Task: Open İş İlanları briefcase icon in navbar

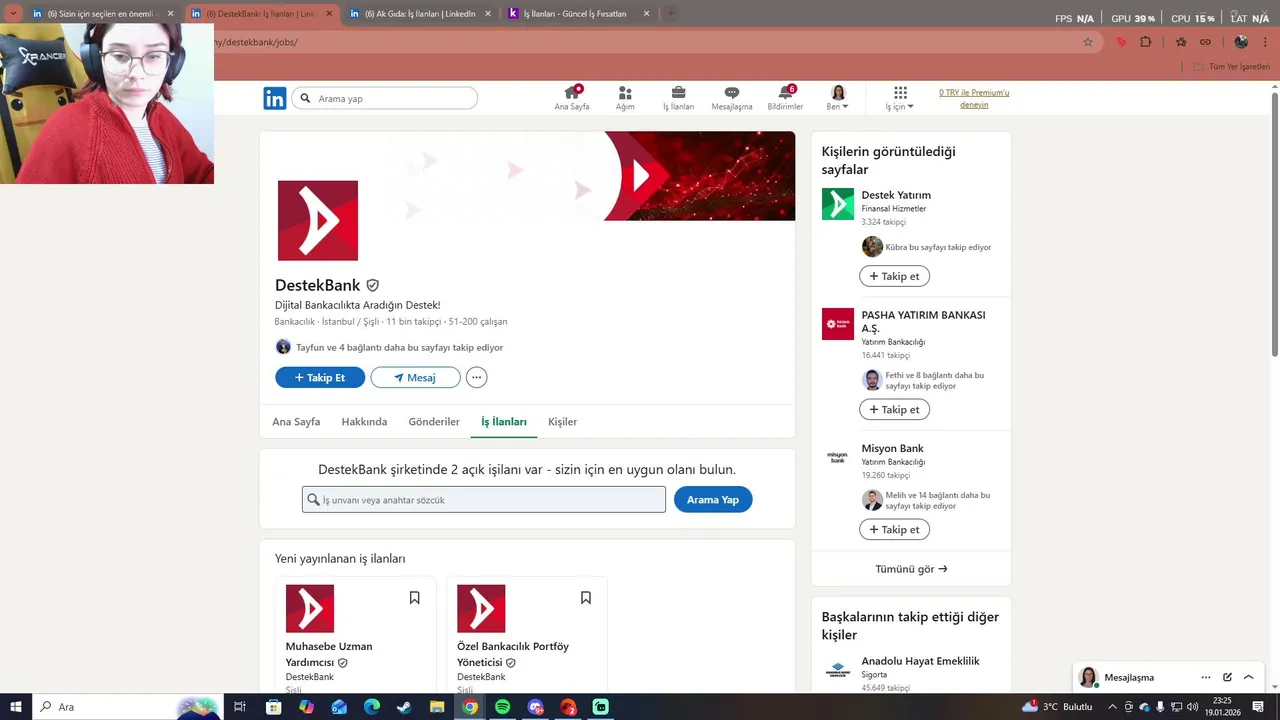Action: (678, 97)
